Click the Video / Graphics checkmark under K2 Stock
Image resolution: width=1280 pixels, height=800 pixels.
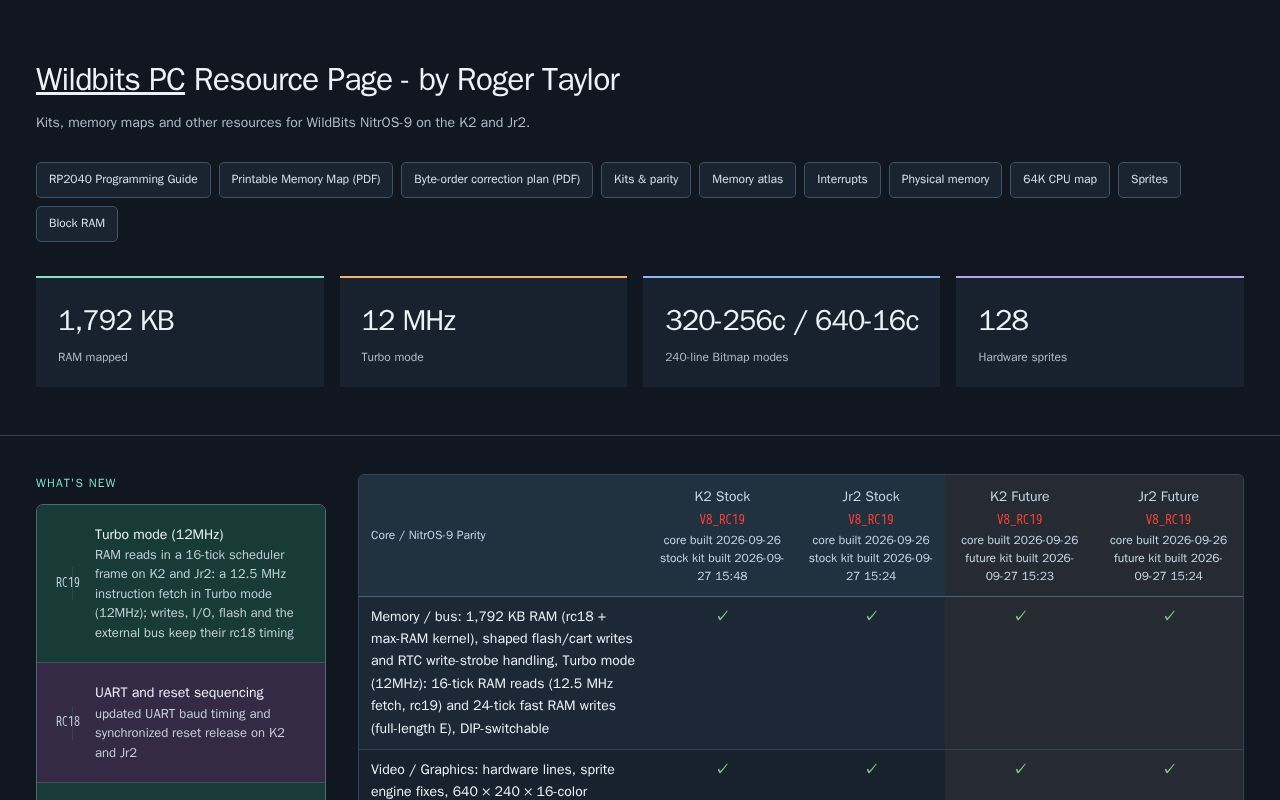pyautogui.click(x=722, y=769)
